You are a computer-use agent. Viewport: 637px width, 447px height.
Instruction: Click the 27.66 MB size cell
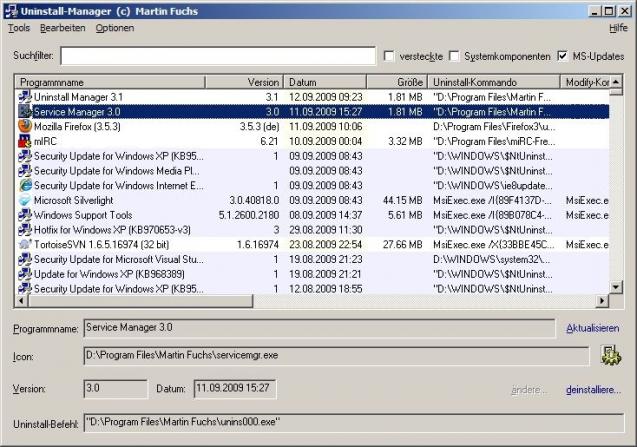(x=403, y=244)
